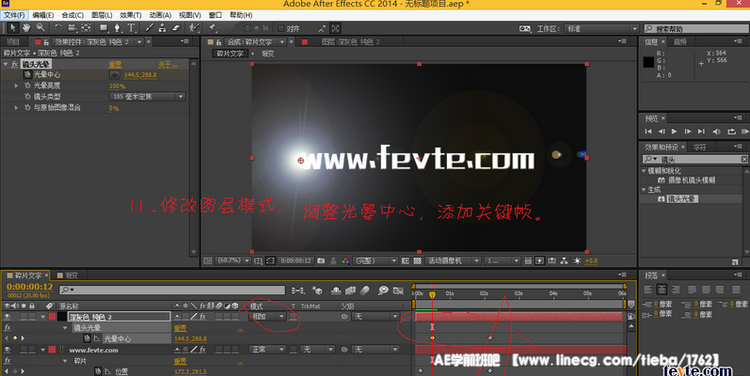This screenshot has height=376, width=750.
Task: Select the Puppet Pin tool
Action: pyautogui.click(x=212, y=28)
